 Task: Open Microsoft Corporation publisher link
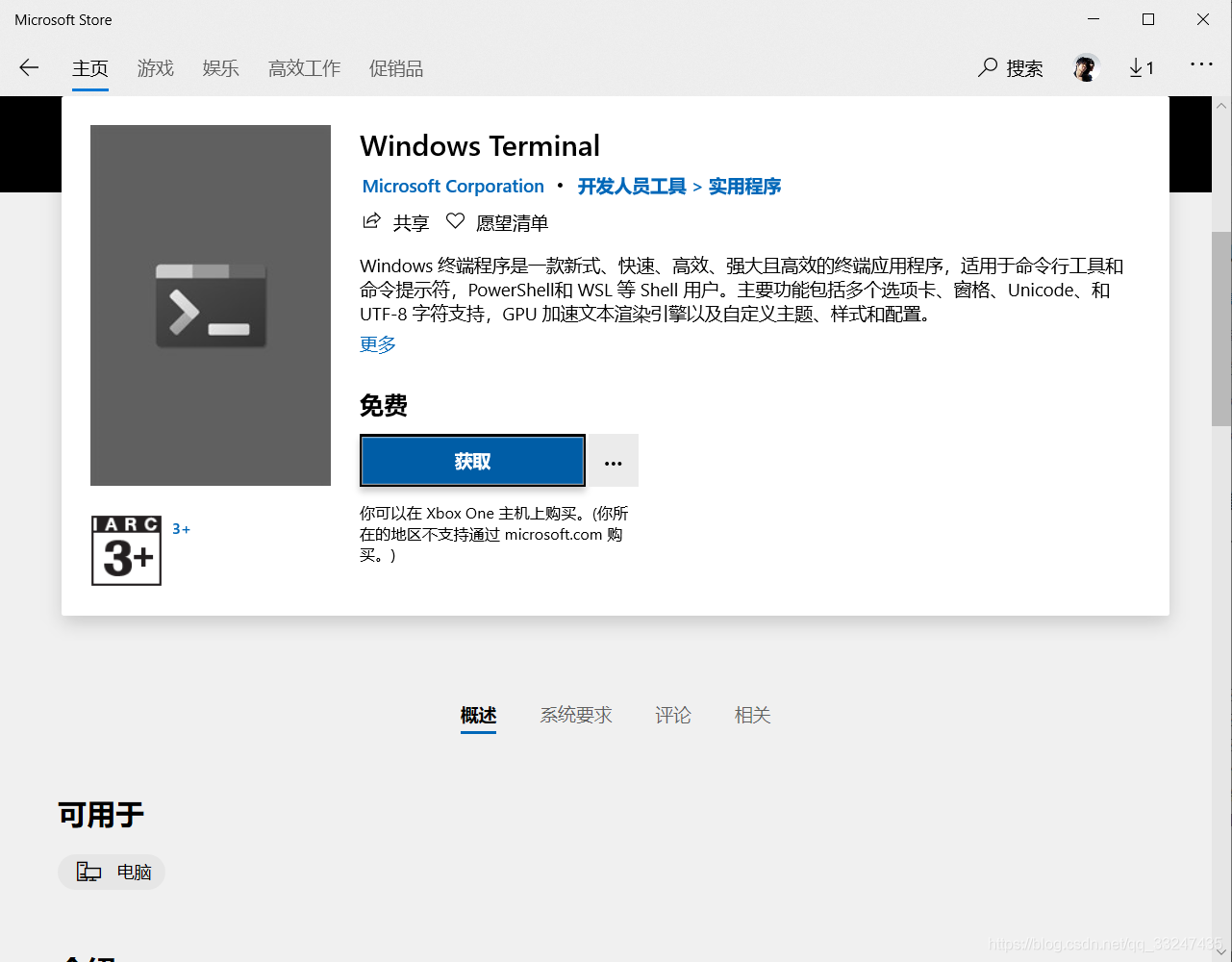(453, 187)
